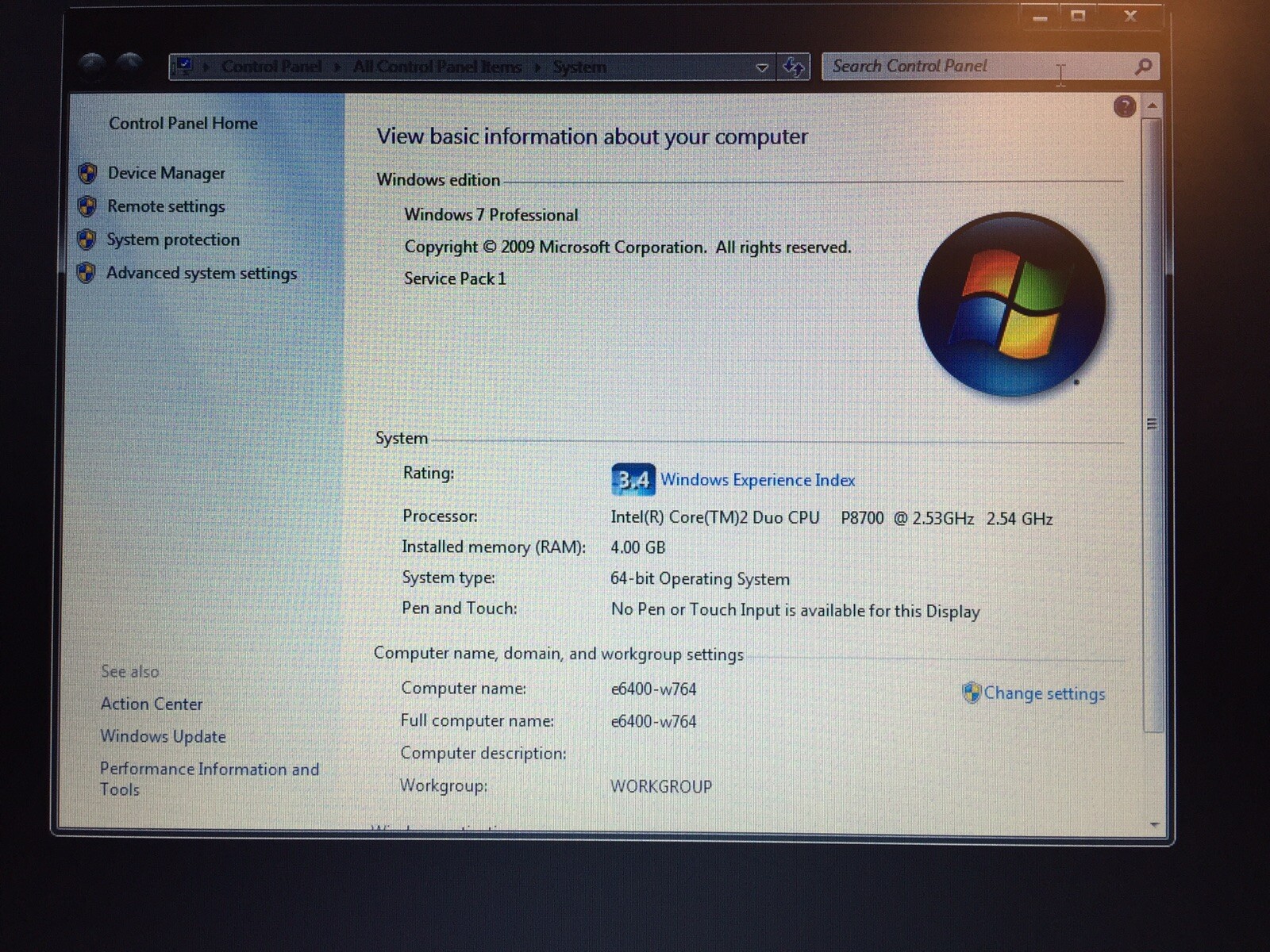Click the 3.4 rating badge
The height and width of the screenshot is (952, 1270).
pyautogui.click(x=633, y=479)
